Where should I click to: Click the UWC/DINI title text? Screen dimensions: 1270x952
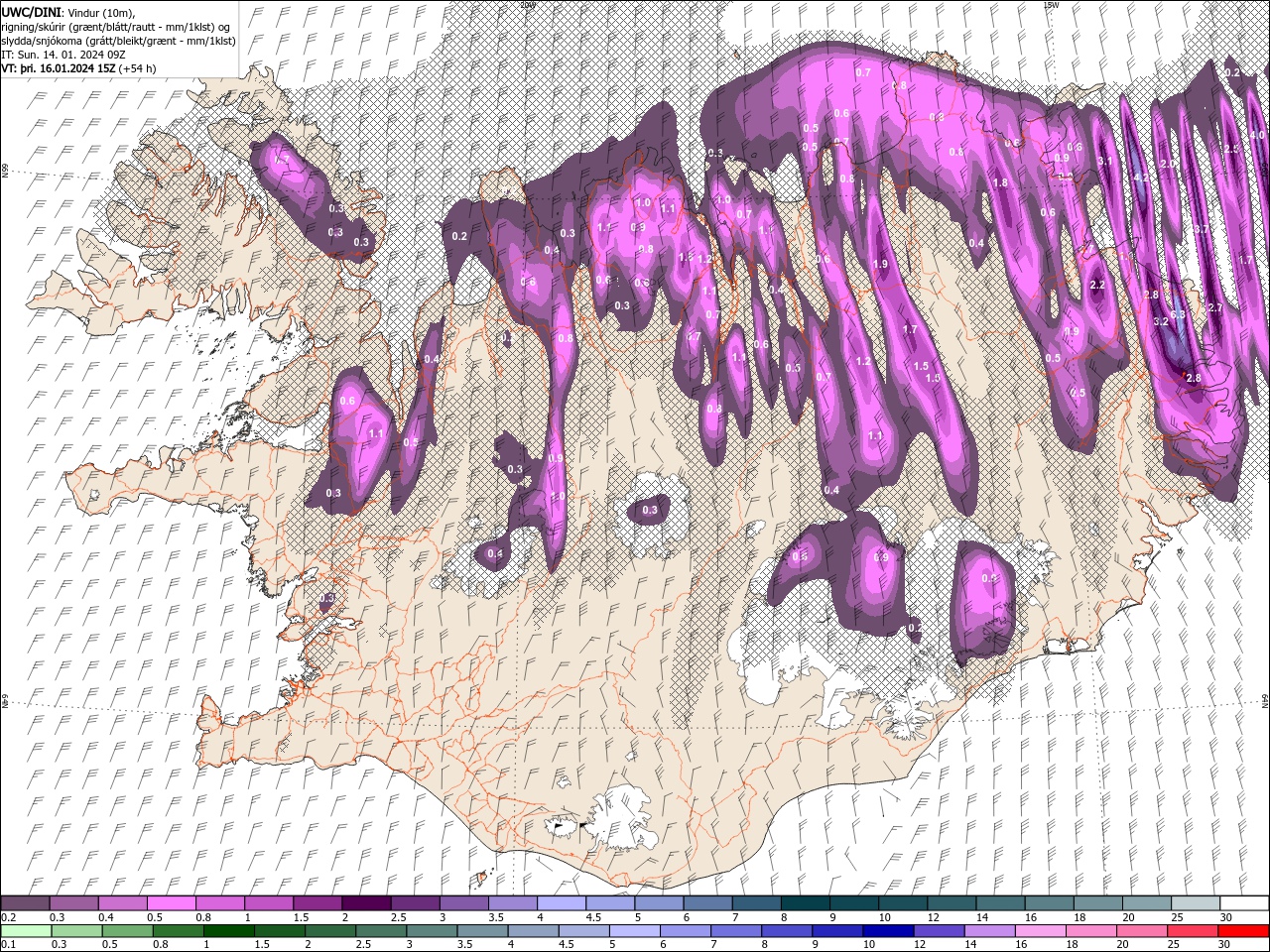click(x=33, y=12)
